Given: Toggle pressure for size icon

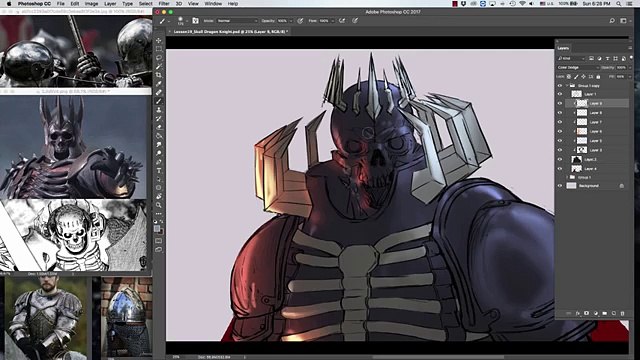Looking at the screenshot, I should coord(355,20).
